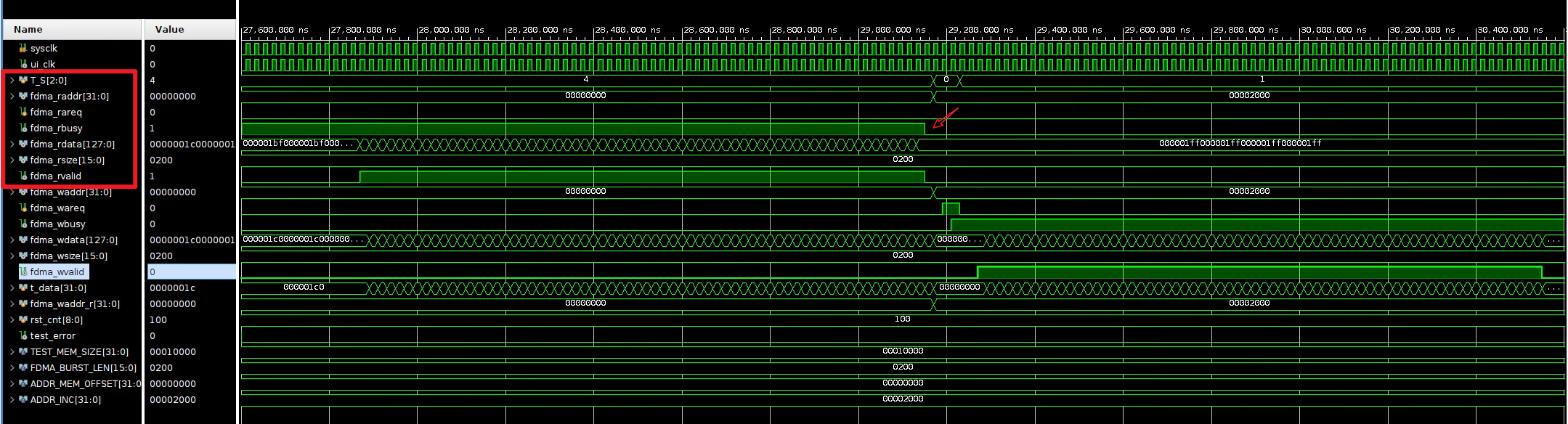Image resolution: width=1568 pixels, height=424 pixels.
Task: Click the fdma_rvalid waveform high segment
Action: [642, 176]
